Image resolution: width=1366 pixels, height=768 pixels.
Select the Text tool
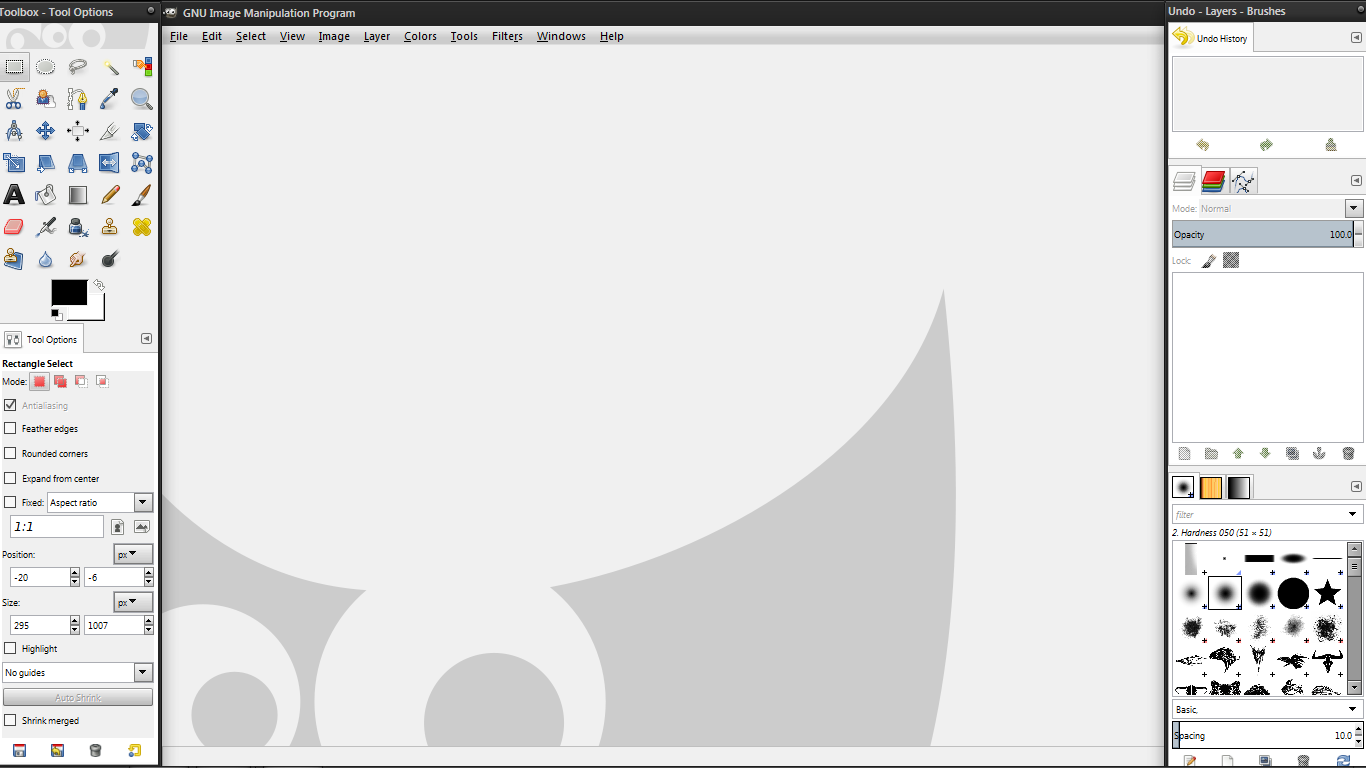14,195
